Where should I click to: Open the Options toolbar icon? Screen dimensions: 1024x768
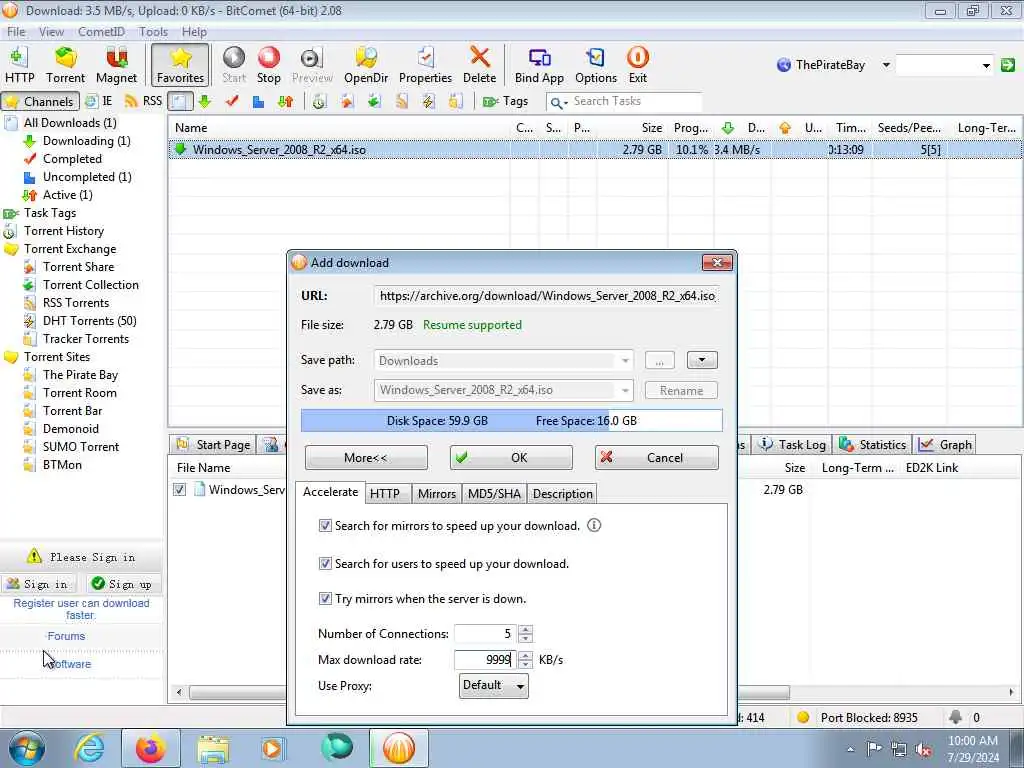(x=596, y=65)
